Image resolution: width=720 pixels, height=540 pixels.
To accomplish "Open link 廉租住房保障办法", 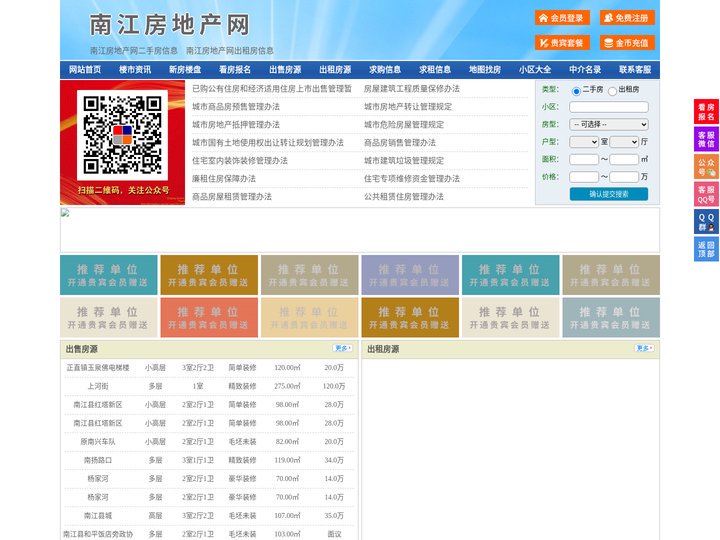I will point(224,179).
